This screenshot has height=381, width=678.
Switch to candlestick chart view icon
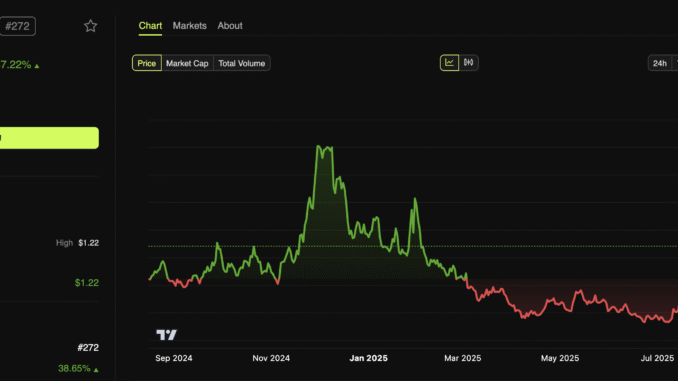click(x=468, y=63)
